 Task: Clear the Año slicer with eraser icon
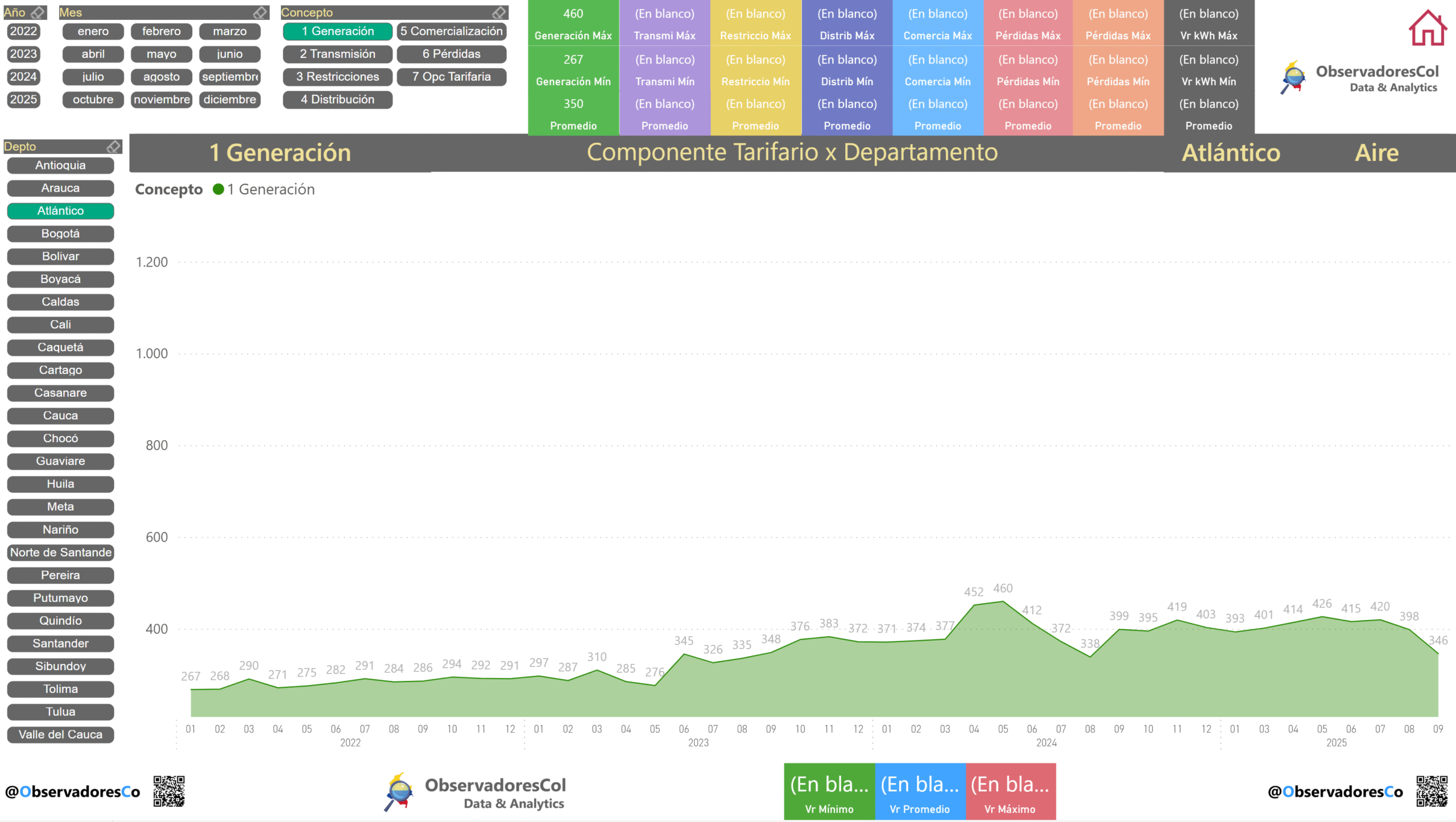click(x=38, y=13)
